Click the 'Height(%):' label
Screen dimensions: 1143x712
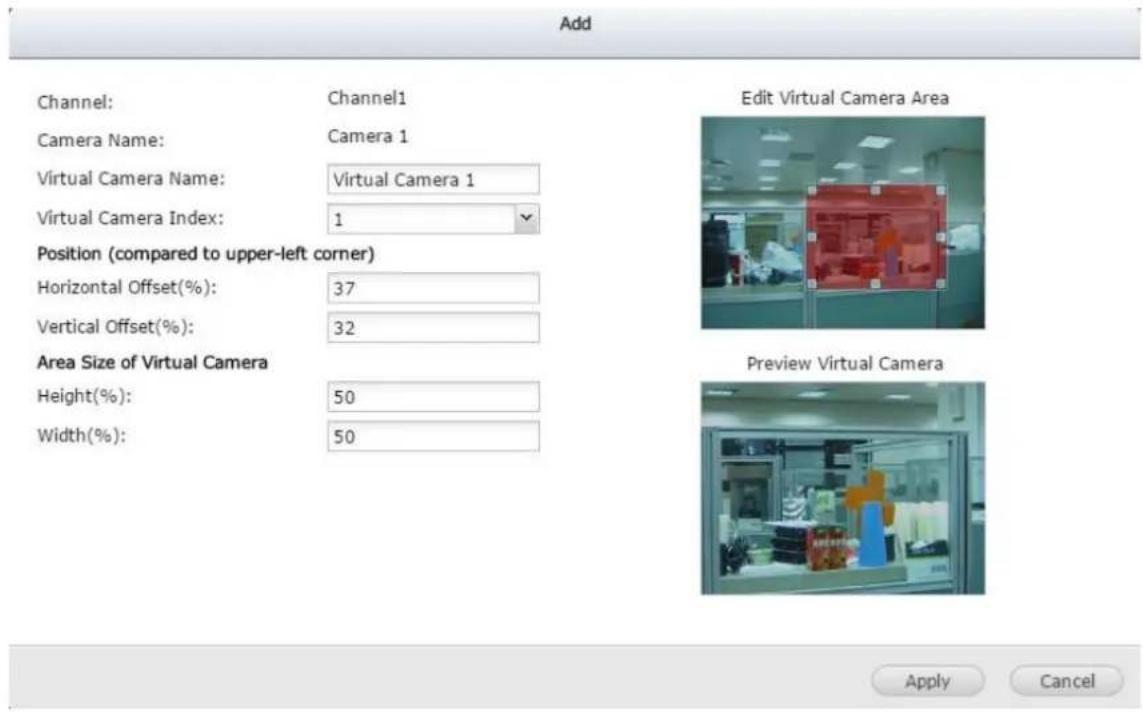(85, 396)
